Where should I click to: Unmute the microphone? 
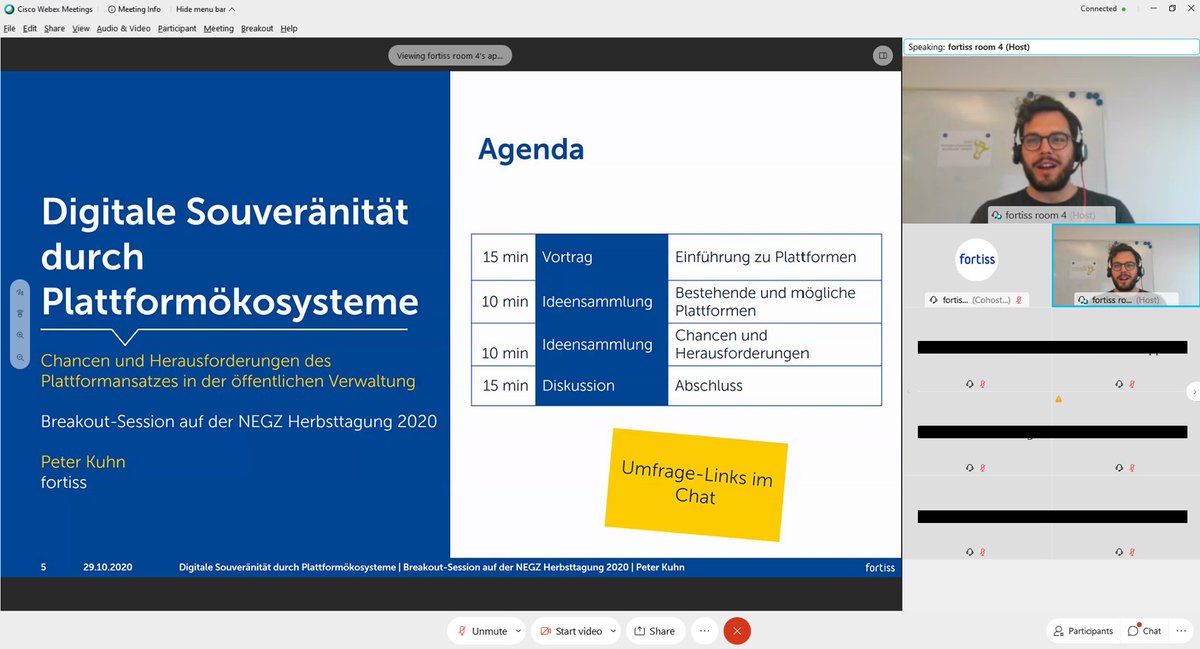click(481, 631)
